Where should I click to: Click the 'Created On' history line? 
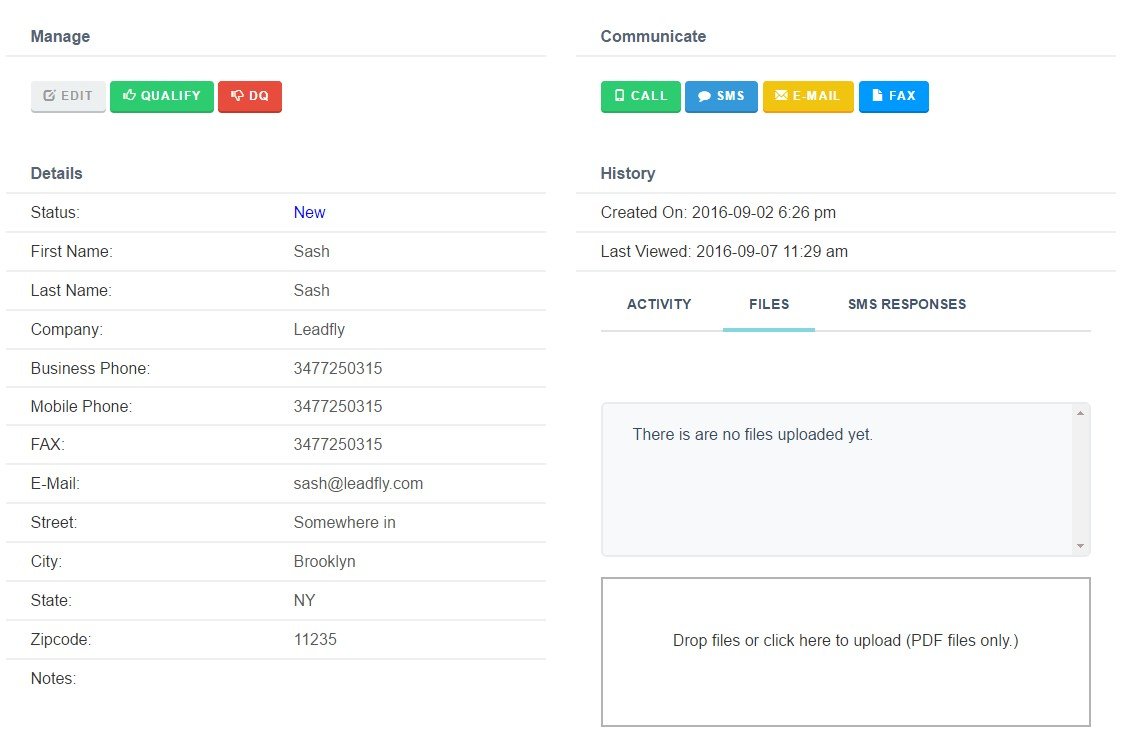[718, 213]
